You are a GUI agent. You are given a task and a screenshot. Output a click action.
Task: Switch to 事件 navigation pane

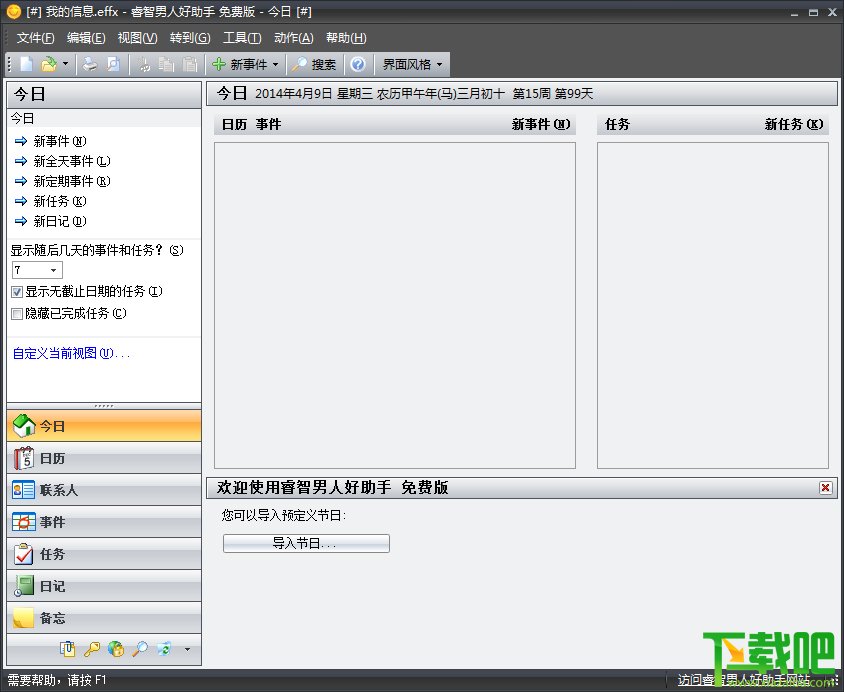[104, 522]
